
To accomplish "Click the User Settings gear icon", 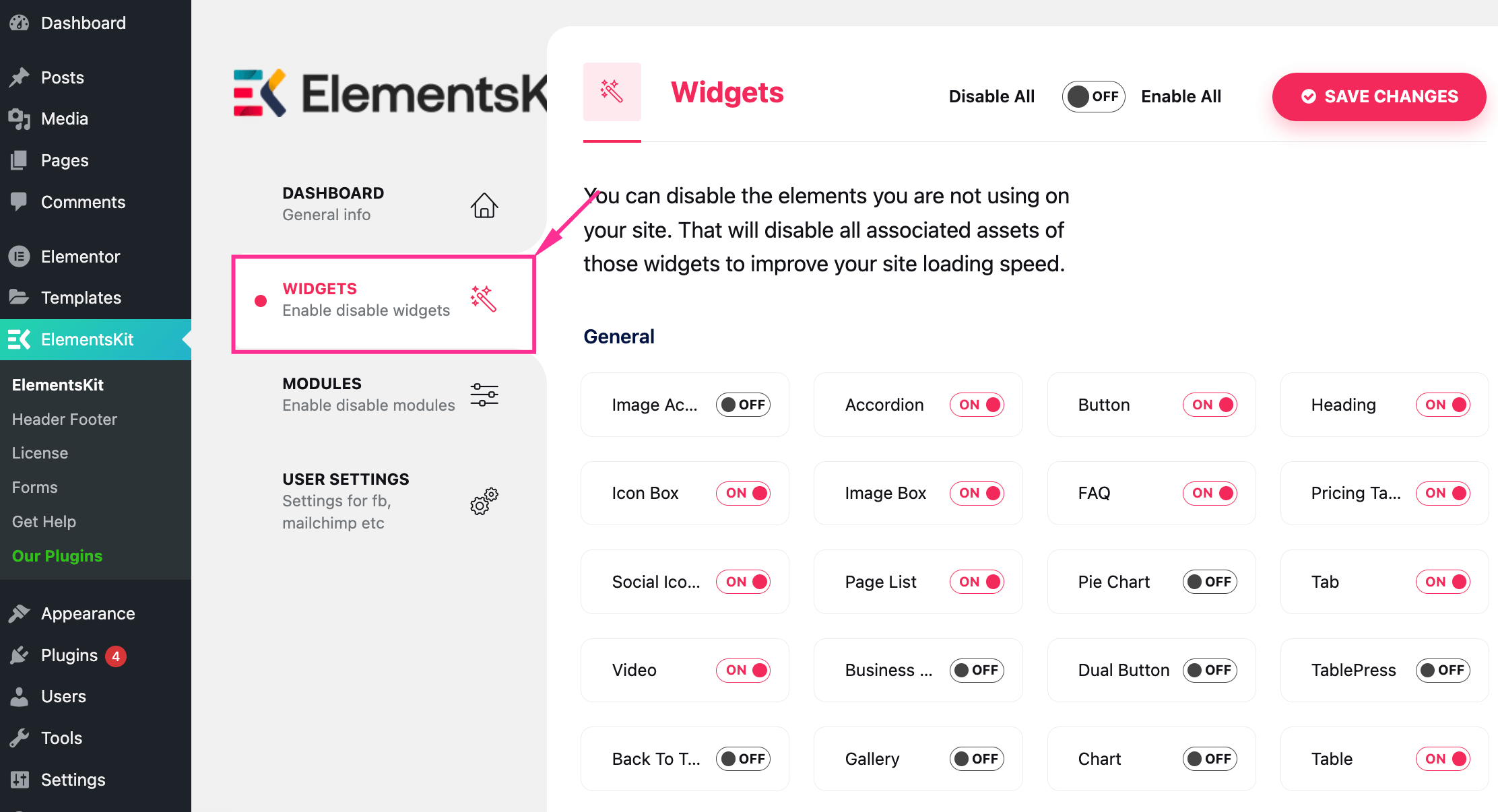I will [484, 501].
